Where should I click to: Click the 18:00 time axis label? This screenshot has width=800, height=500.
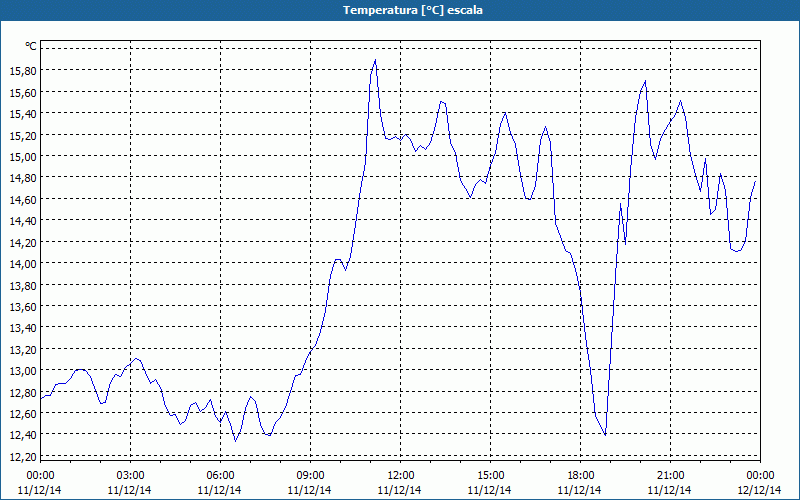(x=581, y=475)
